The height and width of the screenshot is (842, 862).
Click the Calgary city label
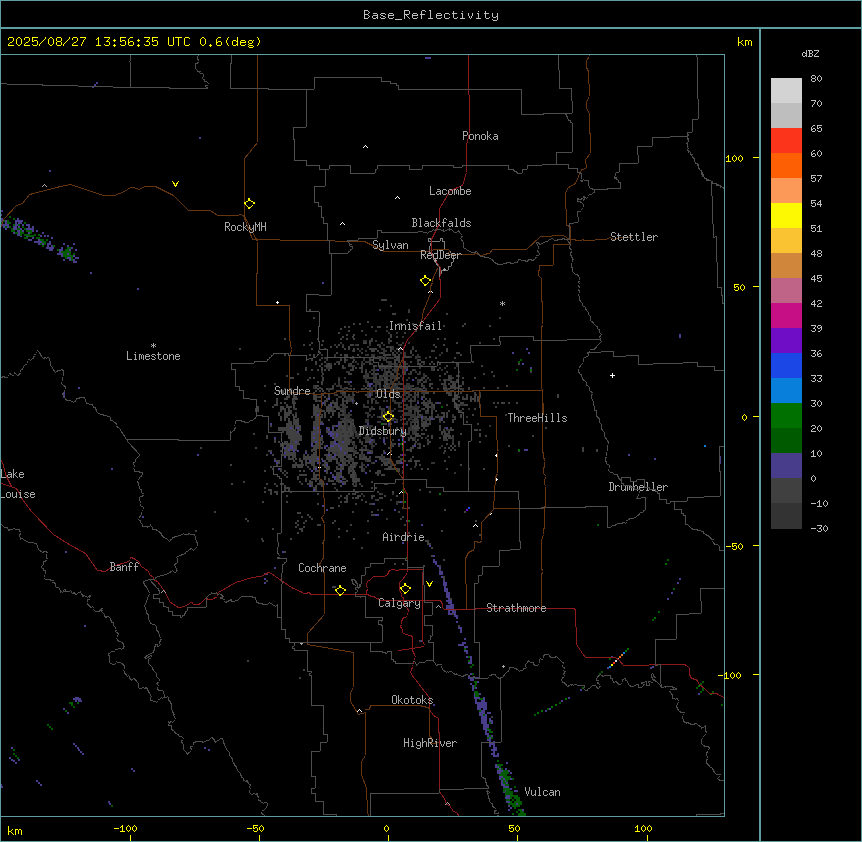[399, 603]
